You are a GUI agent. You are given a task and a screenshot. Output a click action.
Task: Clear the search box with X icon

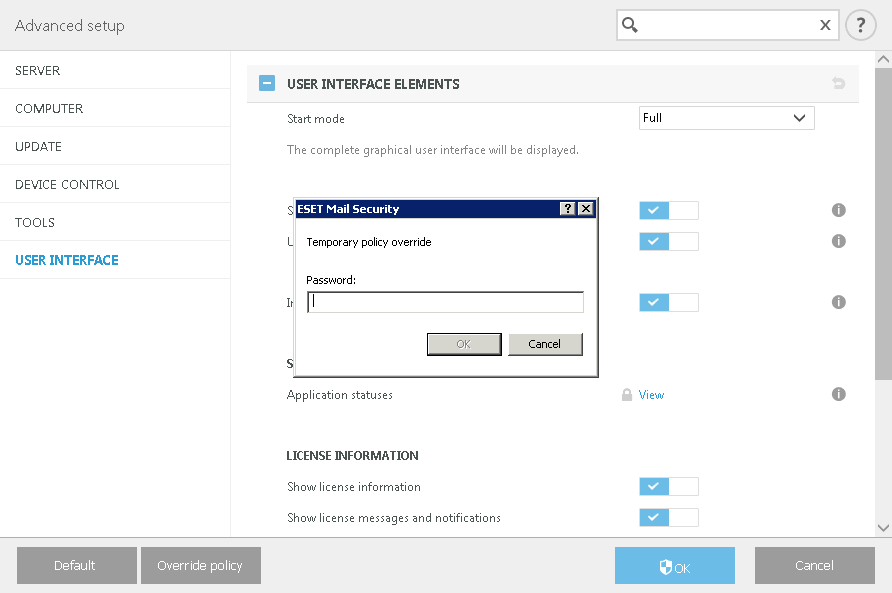coord(825,25)
